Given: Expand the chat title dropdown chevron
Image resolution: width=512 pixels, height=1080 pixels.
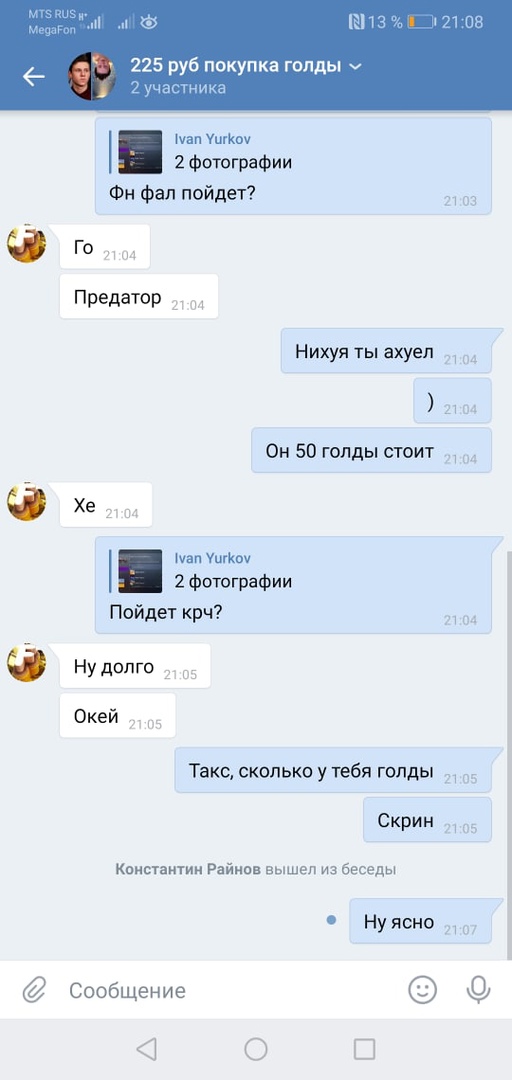Looking at the screenshot, I should pyautogui.click(x=355, y=67).
